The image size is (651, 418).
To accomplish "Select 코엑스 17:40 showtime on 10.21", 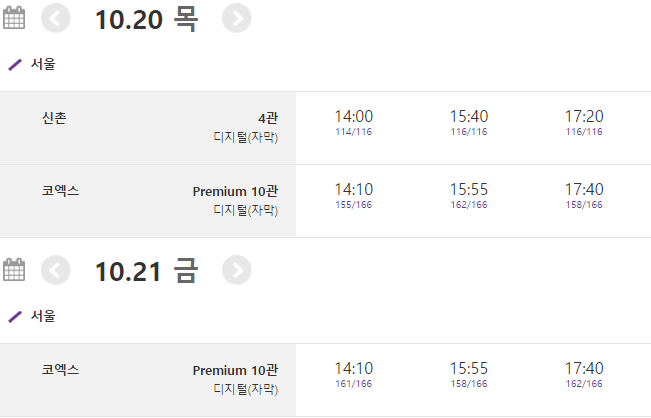I will pyautogui.click(x=584, y=374).
